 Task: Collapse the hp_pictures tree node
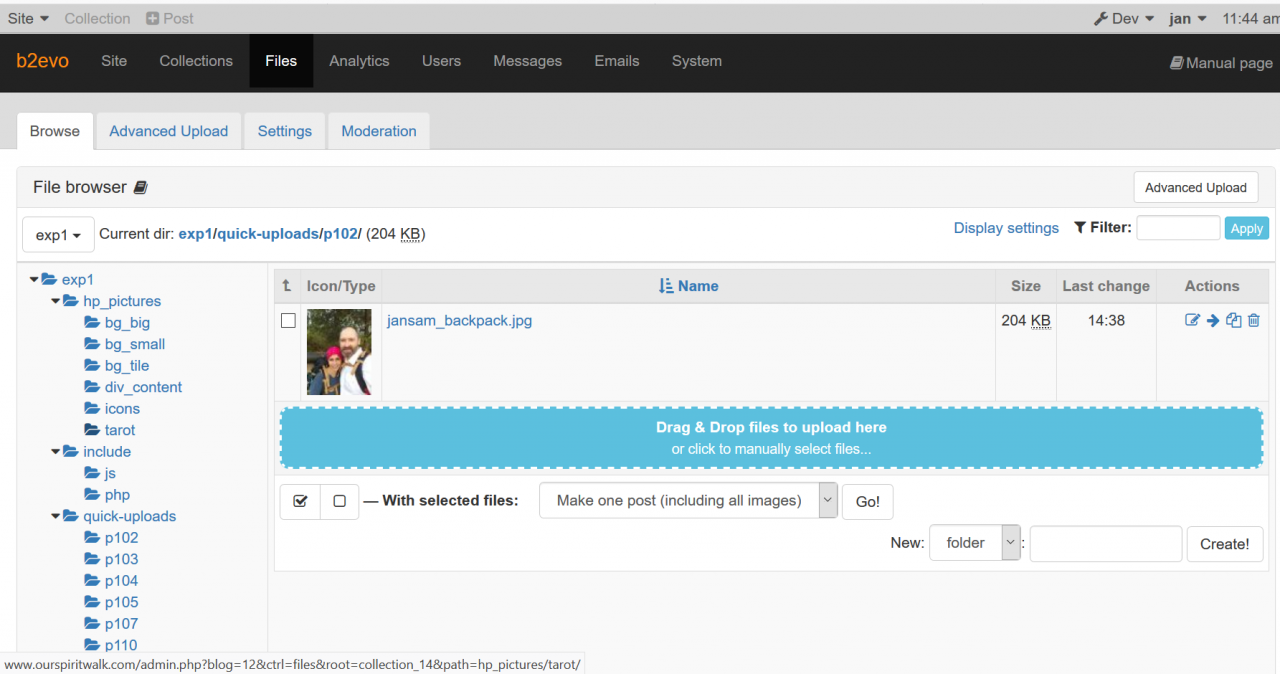56,301
